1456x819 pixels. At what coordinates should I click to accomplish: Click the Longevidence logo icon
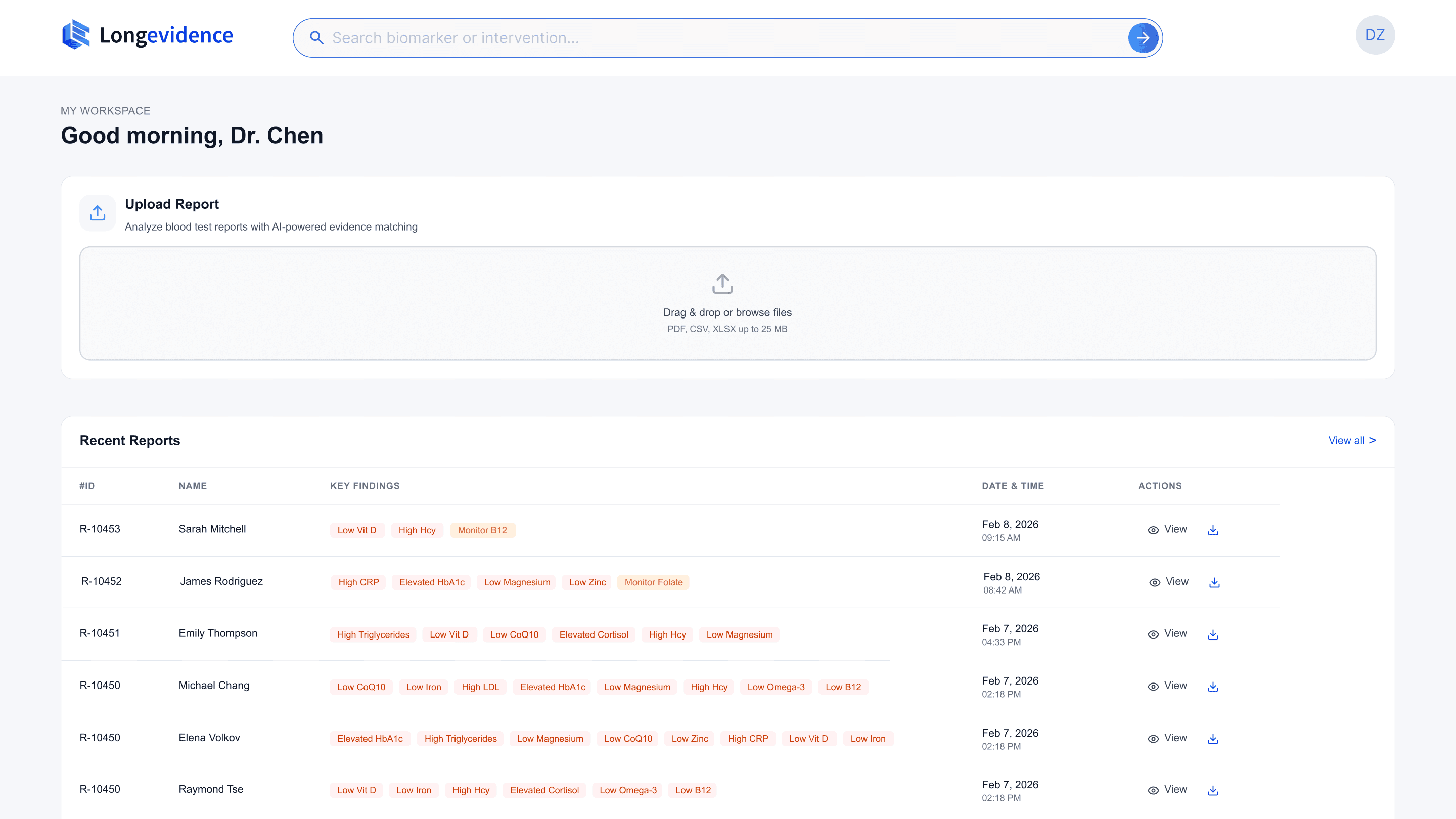click(x=76, y=35)
